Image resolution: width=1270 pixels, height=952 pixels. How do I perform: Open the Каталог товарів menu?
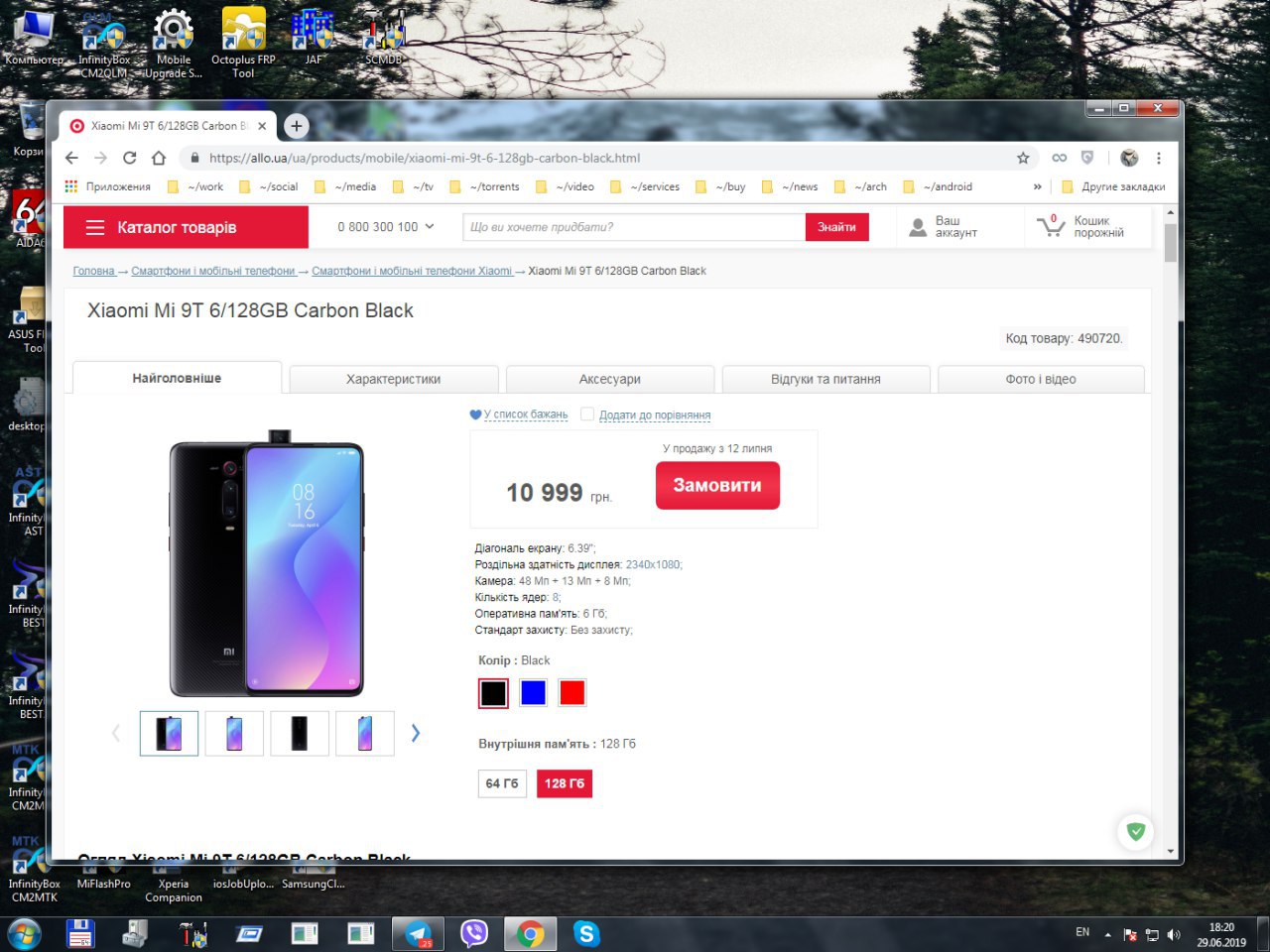point(186,227)
